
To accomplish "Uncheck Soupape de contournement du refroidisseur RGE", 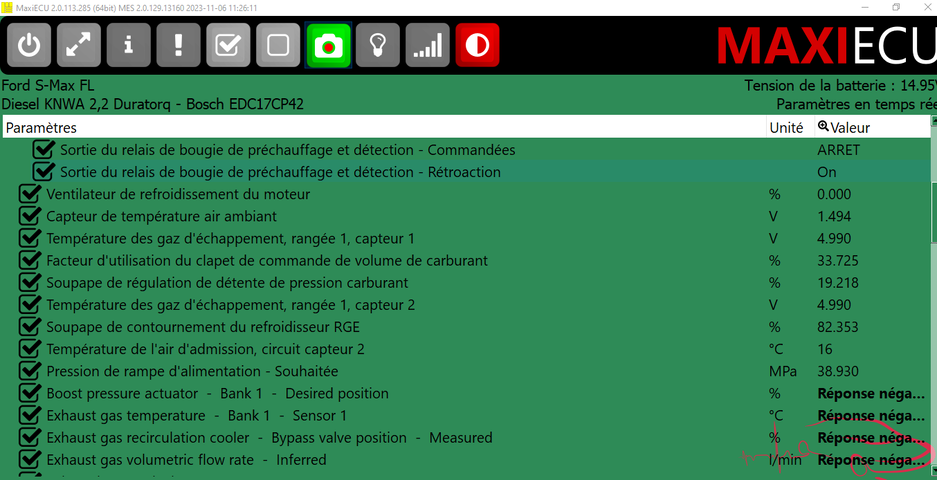I will click(x=30, y=326).
